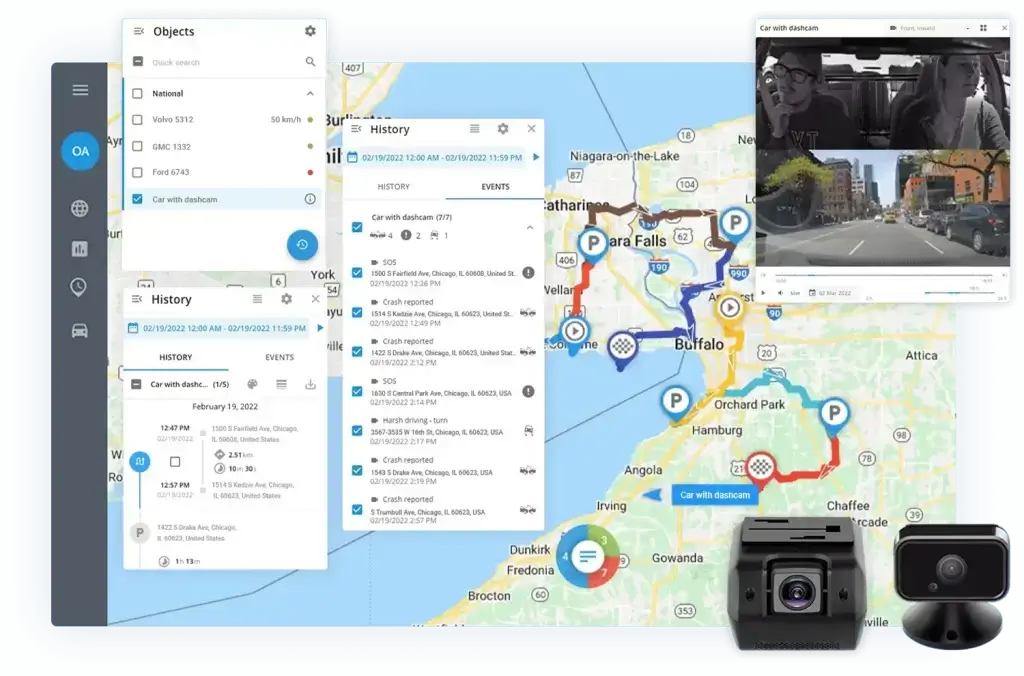The width and height of the screenshot is (1024, 676).
Task: Download the history via download icon
Action: click(310, 384)
